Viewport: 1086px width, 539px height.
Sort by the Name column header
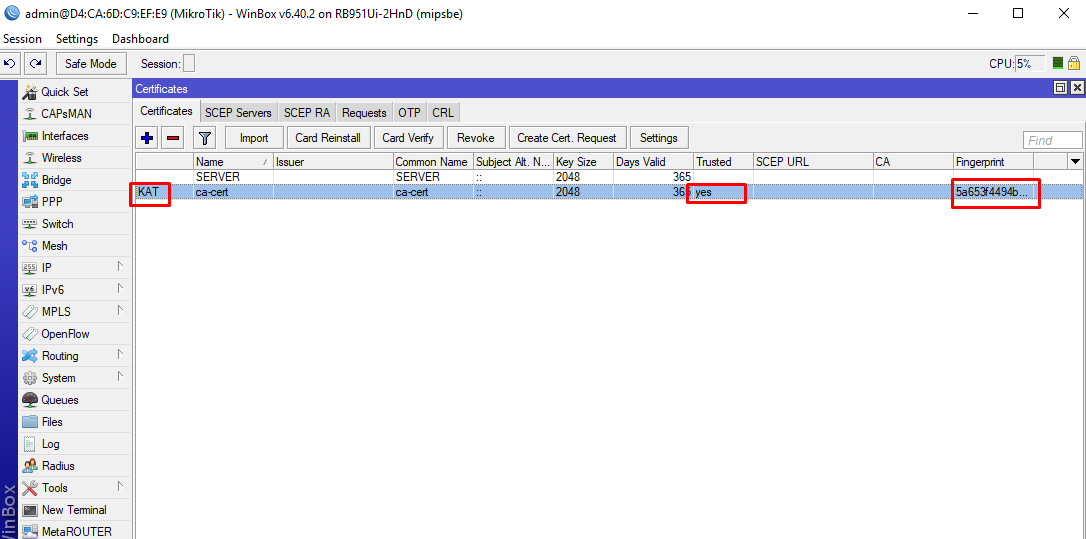[x=233, y=161]
